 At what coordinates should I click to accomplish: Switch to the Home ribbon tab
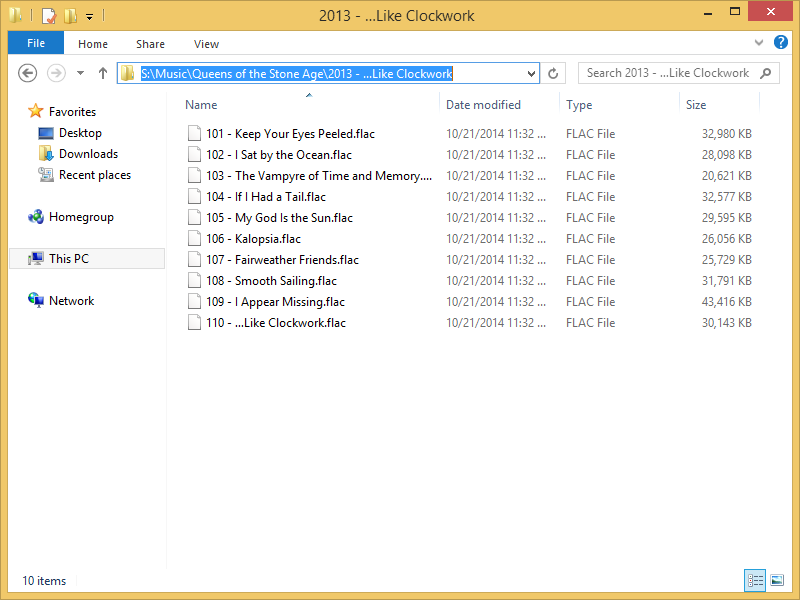(93, 44)
